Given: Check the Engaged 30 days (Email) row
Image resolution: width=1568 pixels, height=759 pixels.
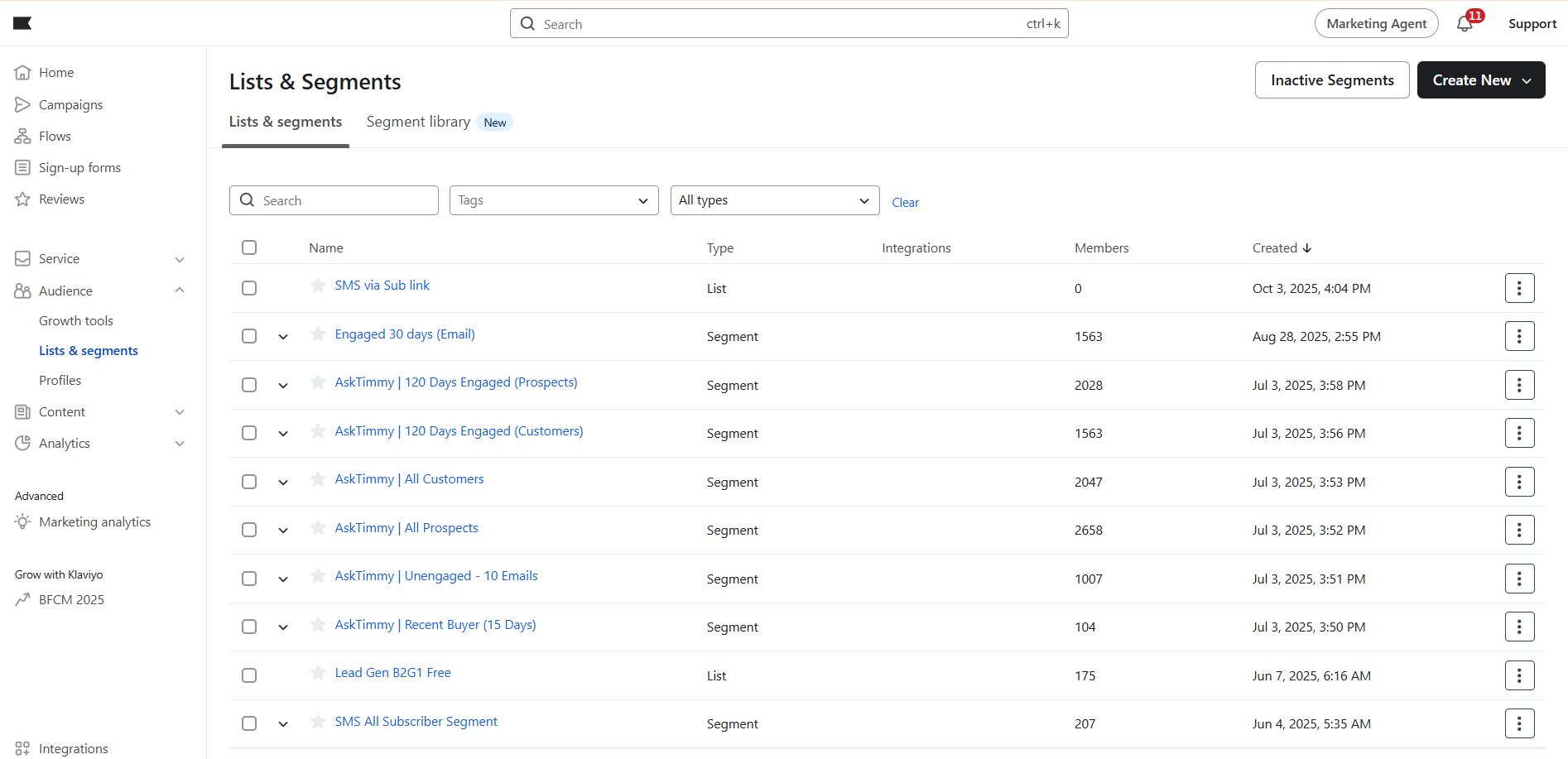Looking at the screenshot, I should (x=249, y=336).
